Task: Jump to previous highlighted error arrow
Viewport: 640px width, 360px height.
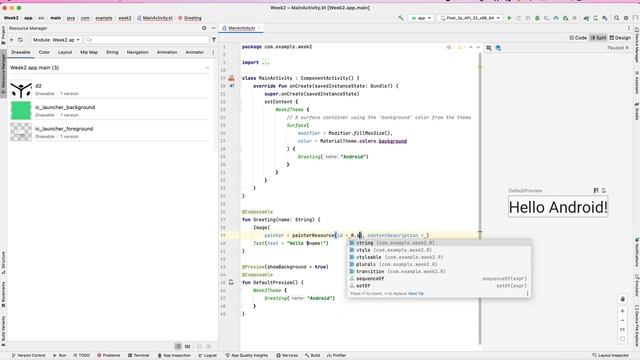Action: [x=471, y=47]
